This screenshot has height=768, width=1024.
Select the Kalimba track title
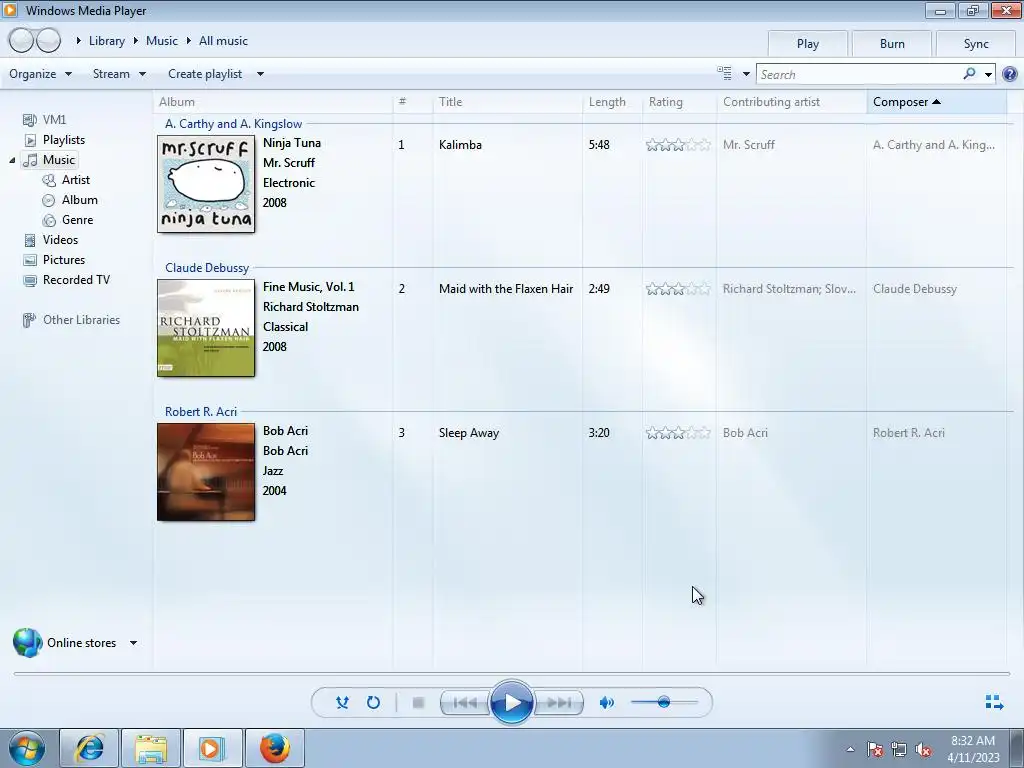click(460, 145)
